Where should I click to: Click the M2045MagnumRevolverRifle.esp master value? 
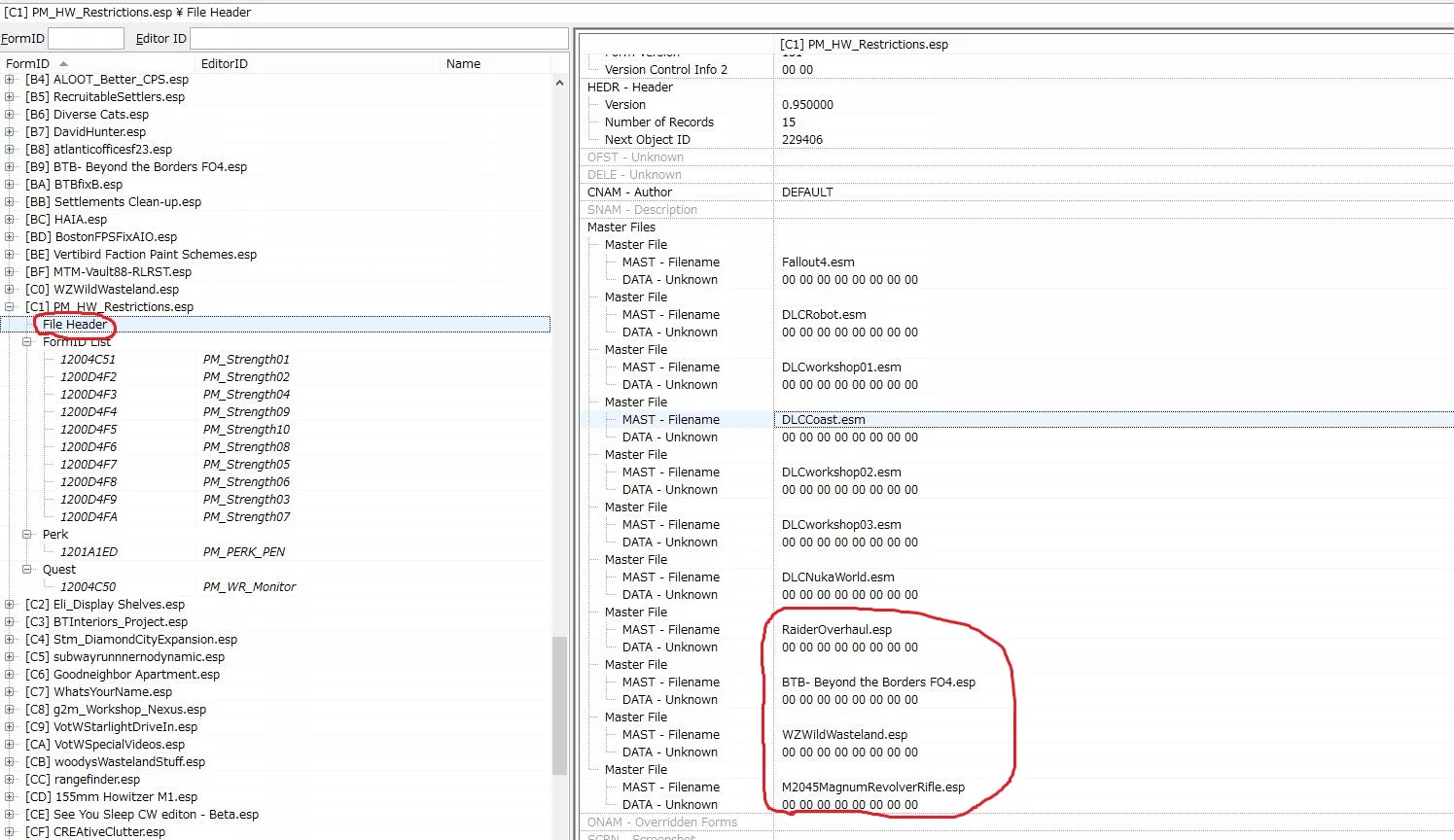tap(873, 787)
